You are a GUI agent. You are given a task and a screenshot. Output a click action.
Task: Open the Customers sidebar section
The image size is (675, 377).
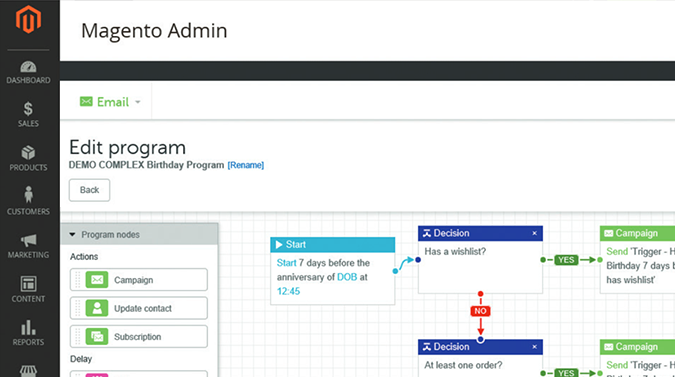(28, 201)
